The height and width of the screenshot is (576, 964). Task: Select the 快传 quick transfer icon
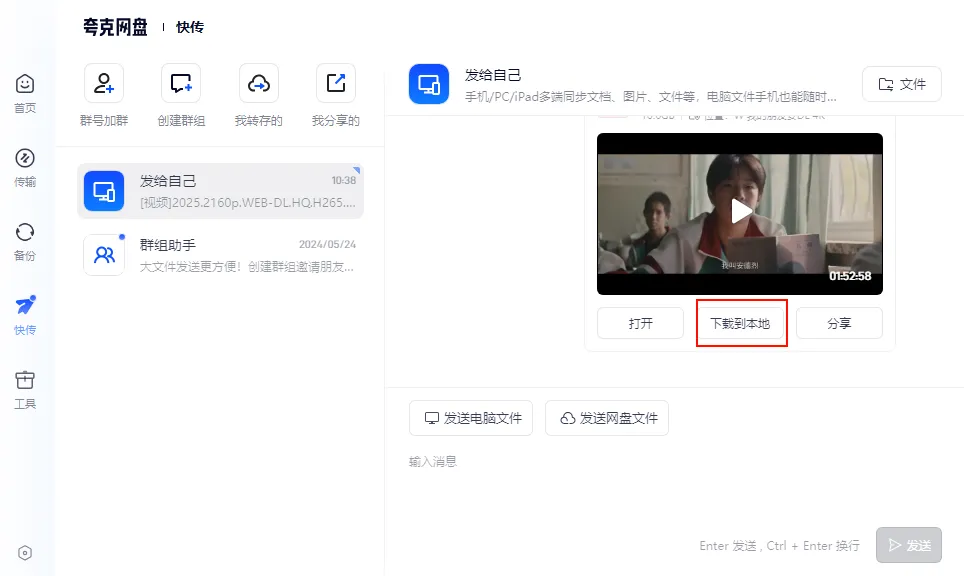25,306
